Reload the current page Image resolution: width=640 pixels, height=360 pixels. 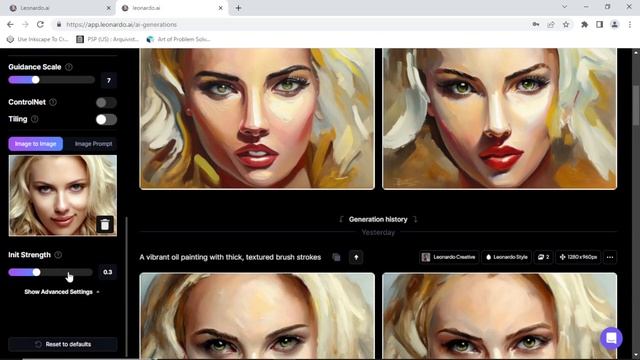40,24
